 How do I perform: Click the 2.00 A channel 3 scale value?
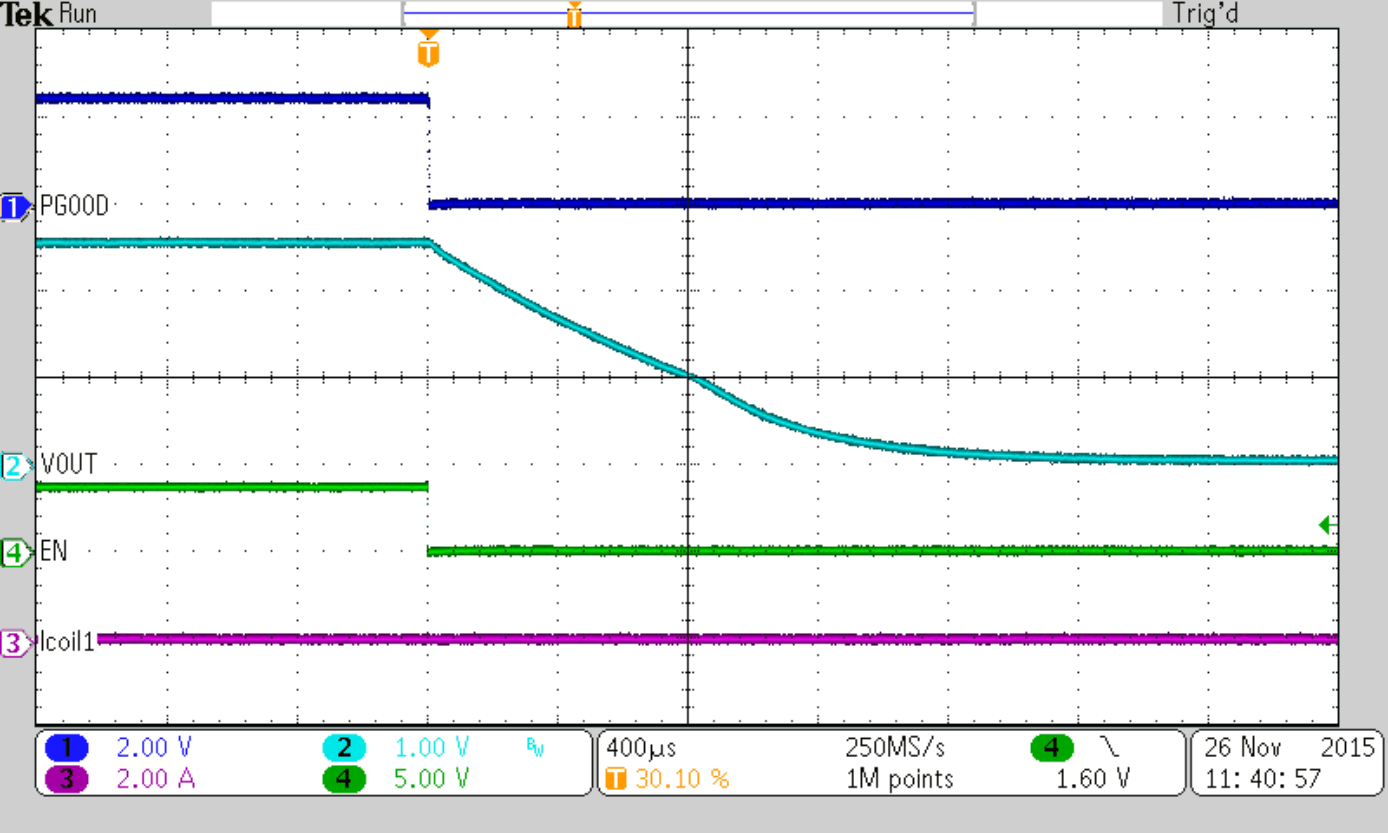[154, 779]
